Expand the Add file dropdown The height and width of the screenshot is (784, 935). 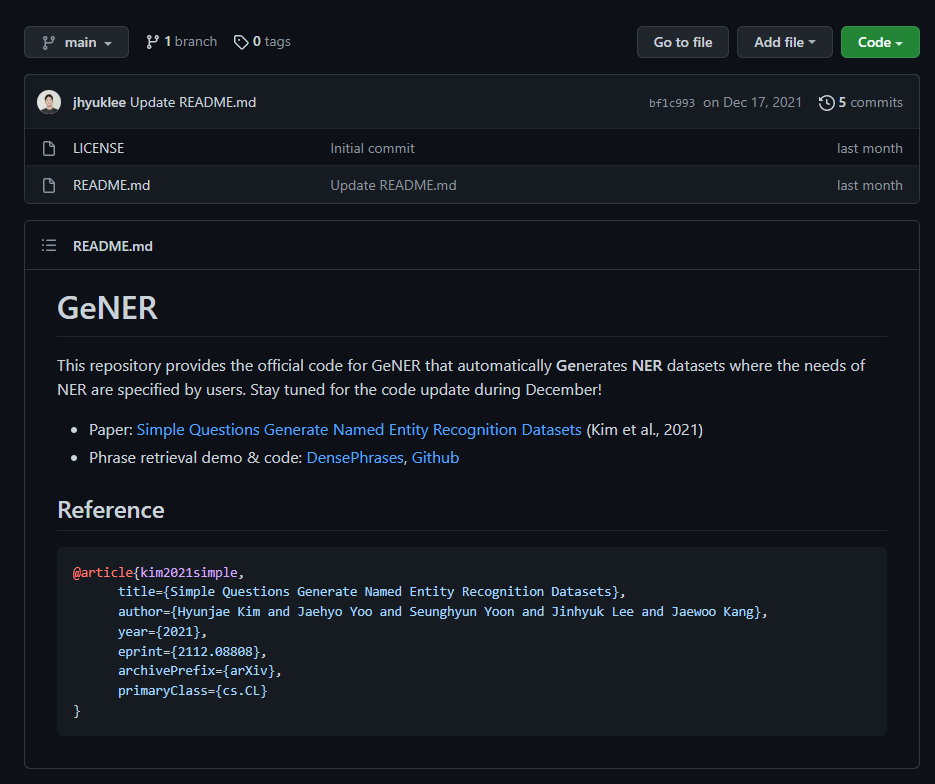[x=785, y=42]
